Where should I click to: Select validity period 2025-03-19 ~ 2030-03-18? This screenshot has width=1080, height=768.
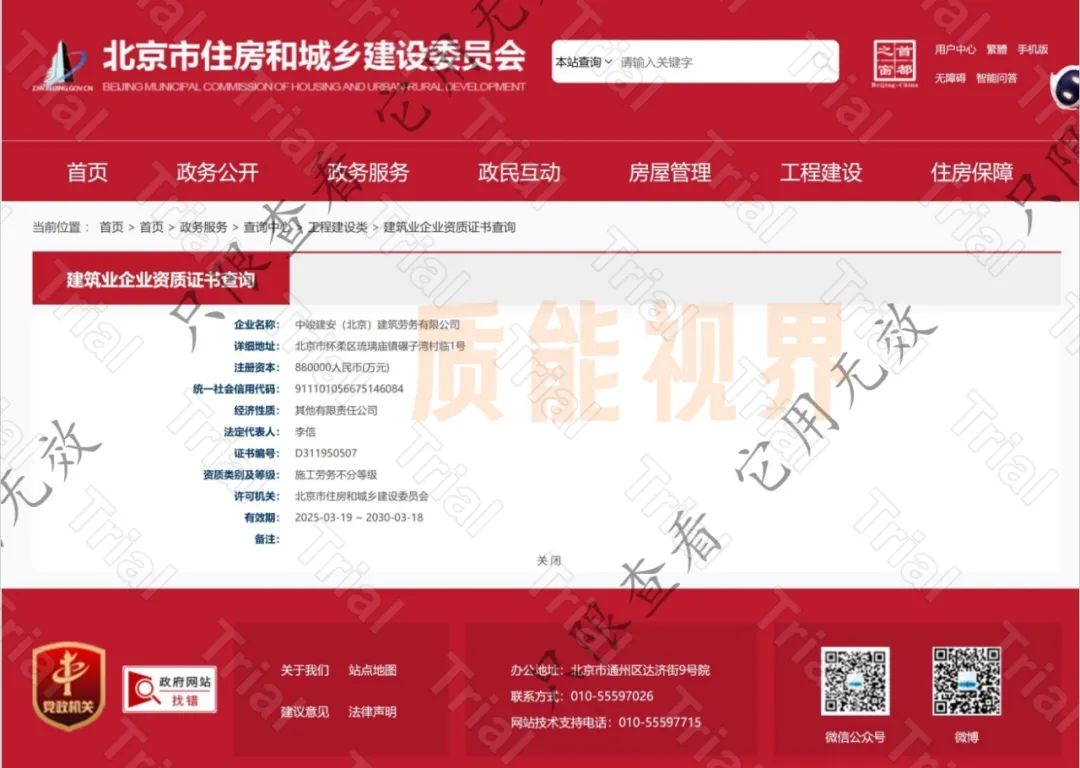[x=359, y=517]
